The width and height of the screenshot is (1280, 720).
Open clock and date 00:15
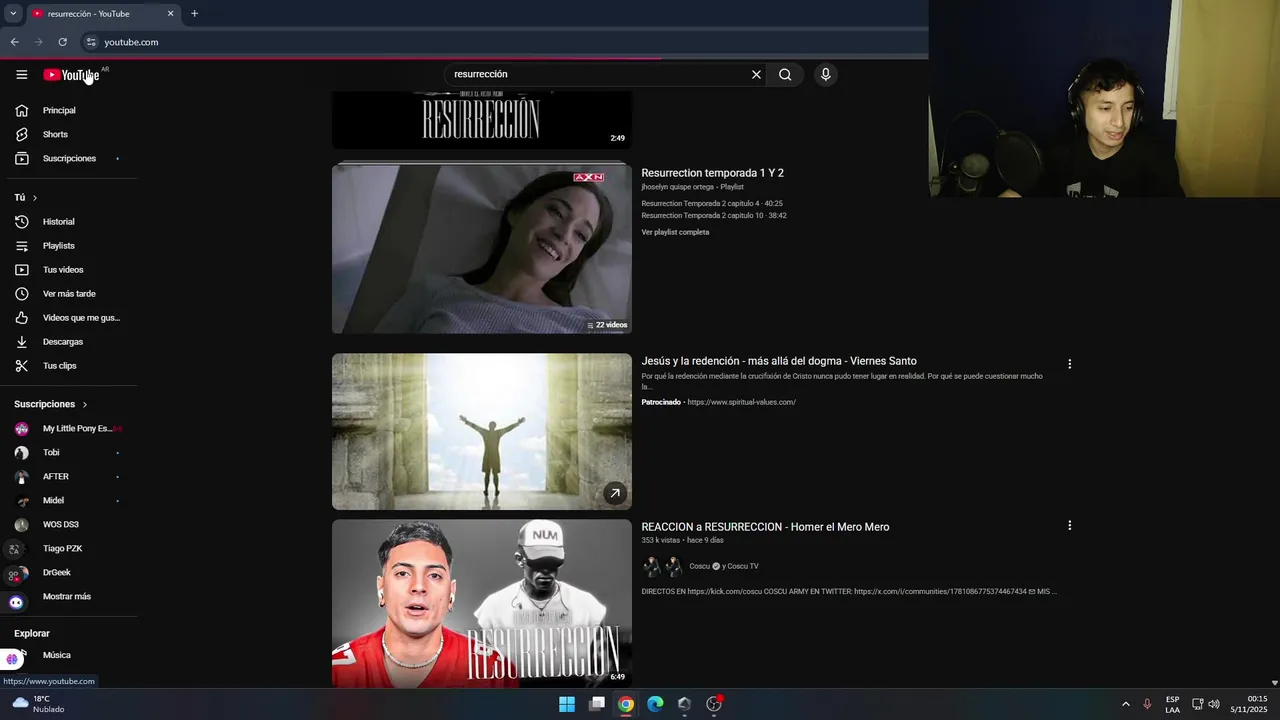click(1250, 704)
